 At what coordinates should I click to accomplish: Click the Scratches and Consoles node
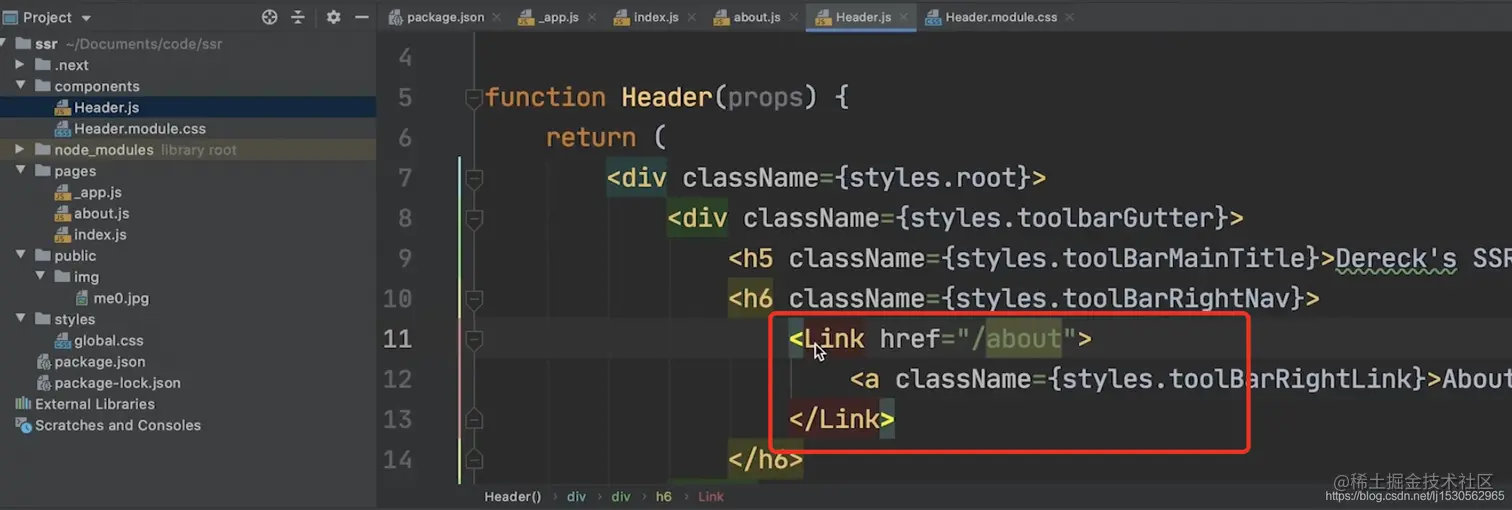click(118, 425)
